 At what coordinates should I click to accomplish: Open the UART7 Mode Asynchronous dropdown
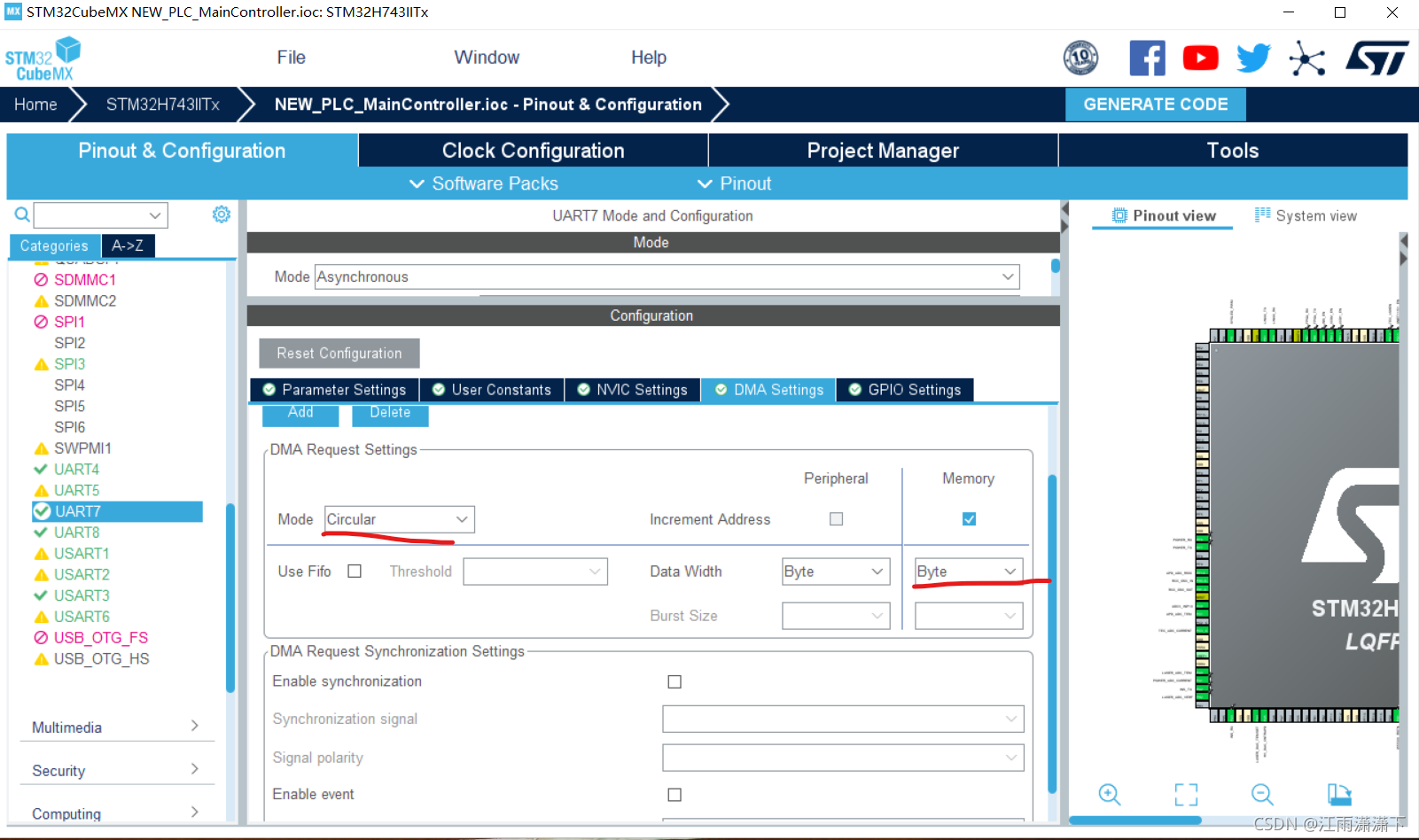pos(667,277)
